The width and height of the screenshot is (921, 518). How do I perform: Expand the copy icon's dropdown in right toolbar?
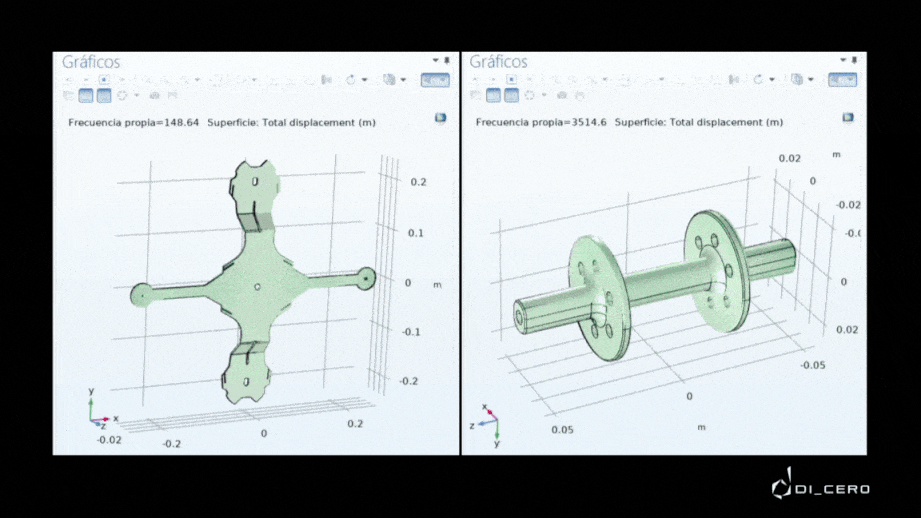coord(811,79)
